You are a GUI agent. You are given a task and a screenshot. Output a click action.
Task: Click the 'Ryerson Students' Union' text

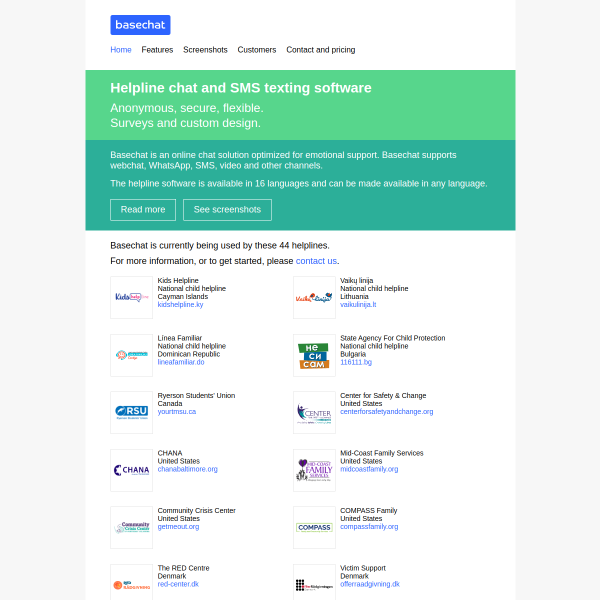click(196, 396)
